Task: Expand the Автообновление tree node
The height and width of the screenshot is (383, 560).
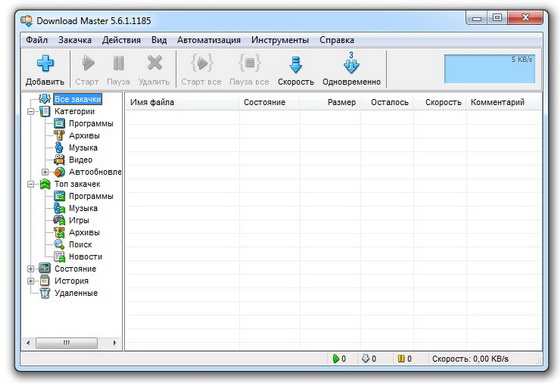Action: tap(45, 172)
